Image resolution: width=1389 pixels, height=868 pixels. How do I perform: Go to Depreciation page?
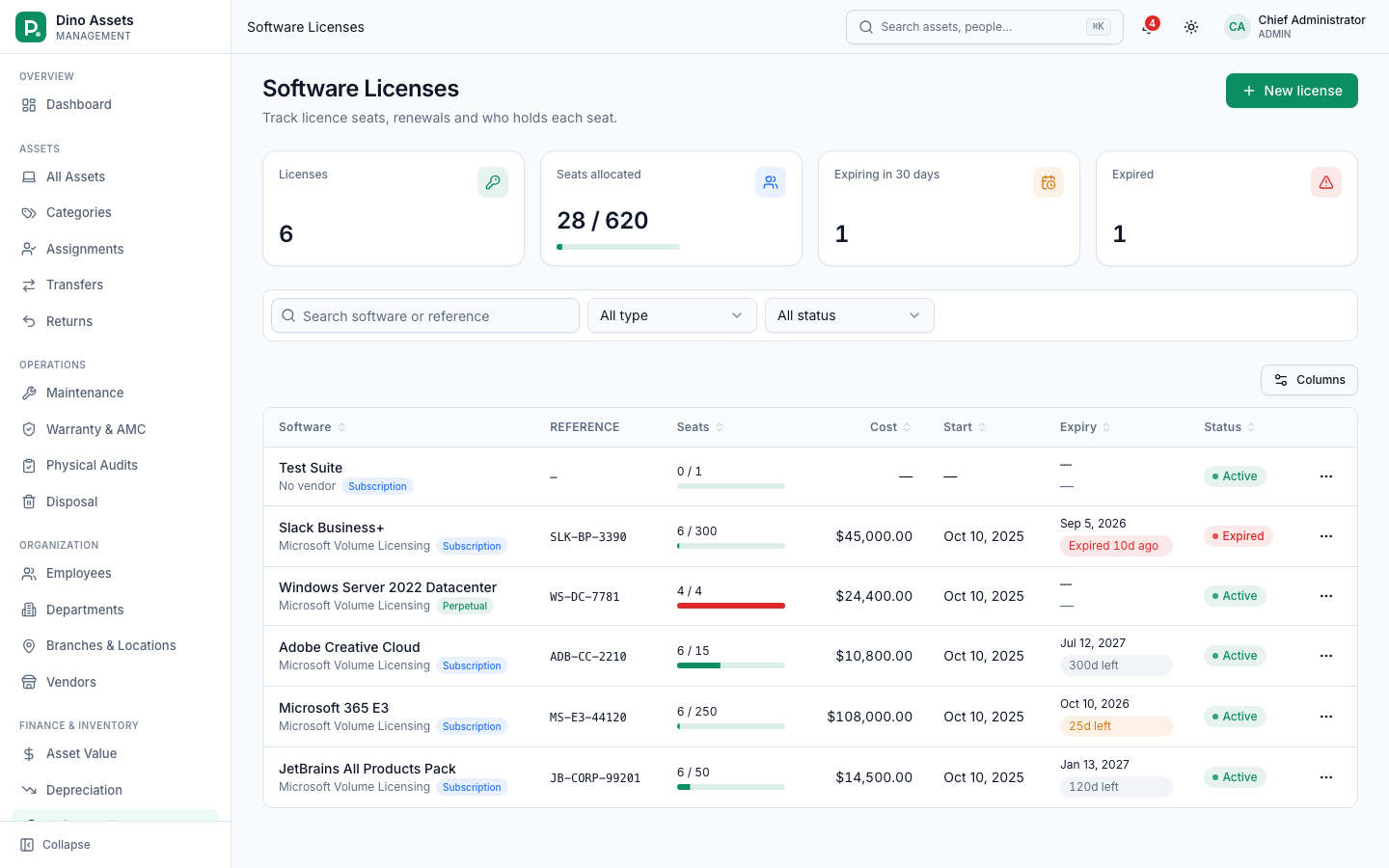(x=116, y=790)
